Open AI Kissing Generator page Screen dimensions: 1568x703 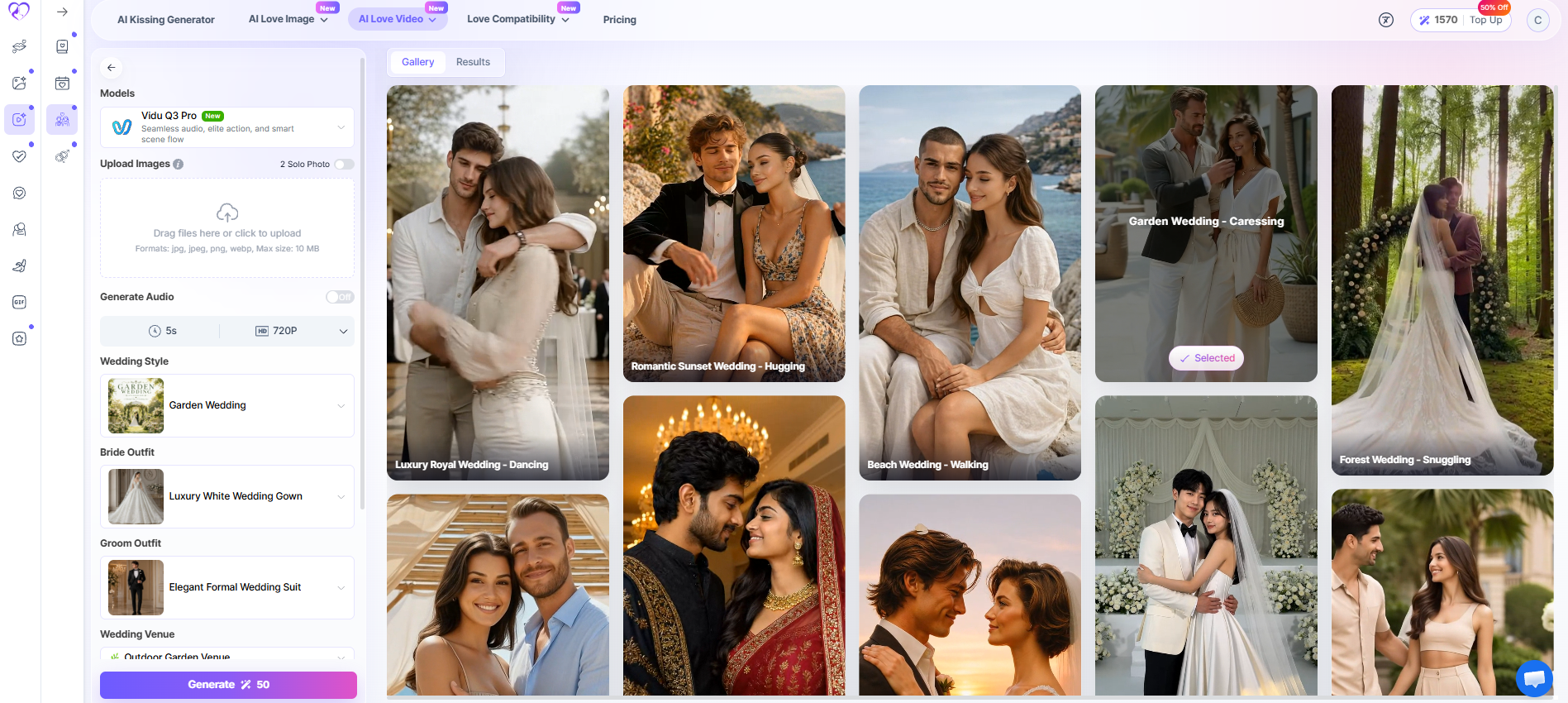click(x=166, y=20)
